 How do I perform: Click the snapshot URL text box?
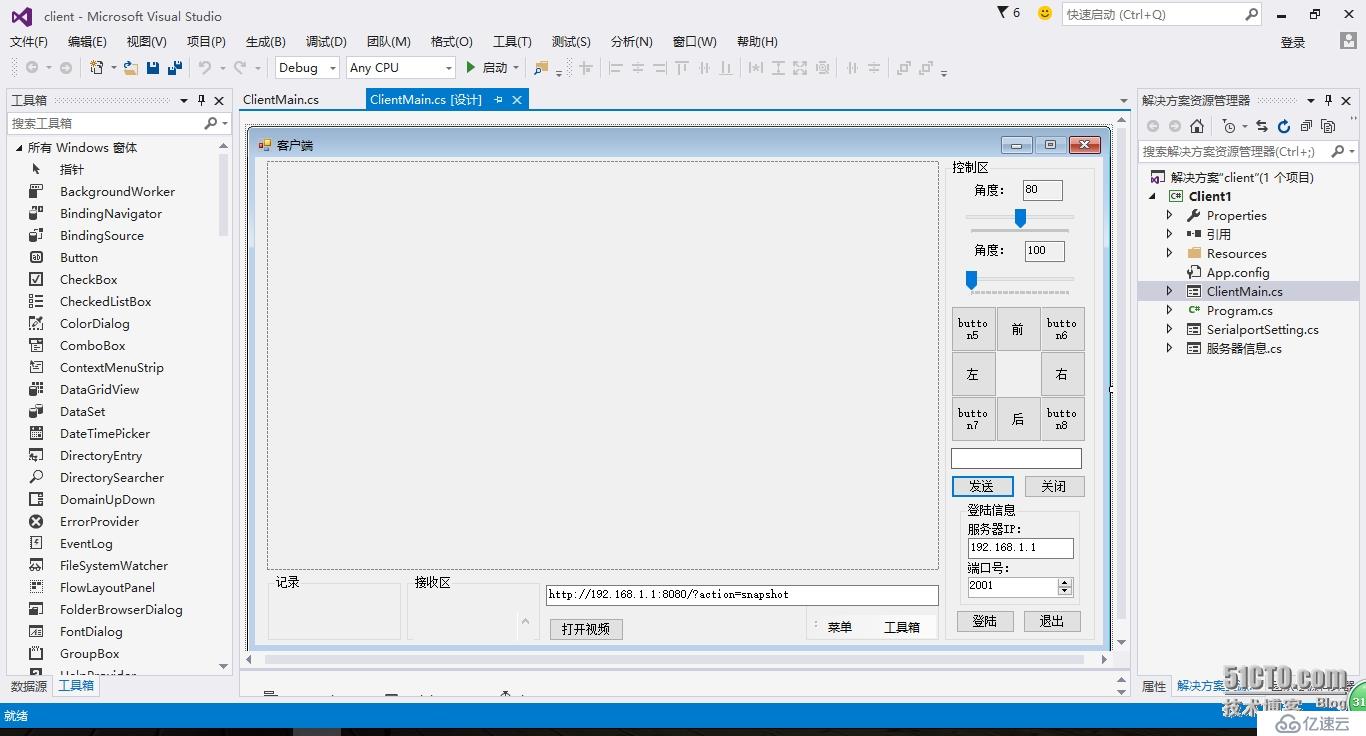tap(742, 595)
